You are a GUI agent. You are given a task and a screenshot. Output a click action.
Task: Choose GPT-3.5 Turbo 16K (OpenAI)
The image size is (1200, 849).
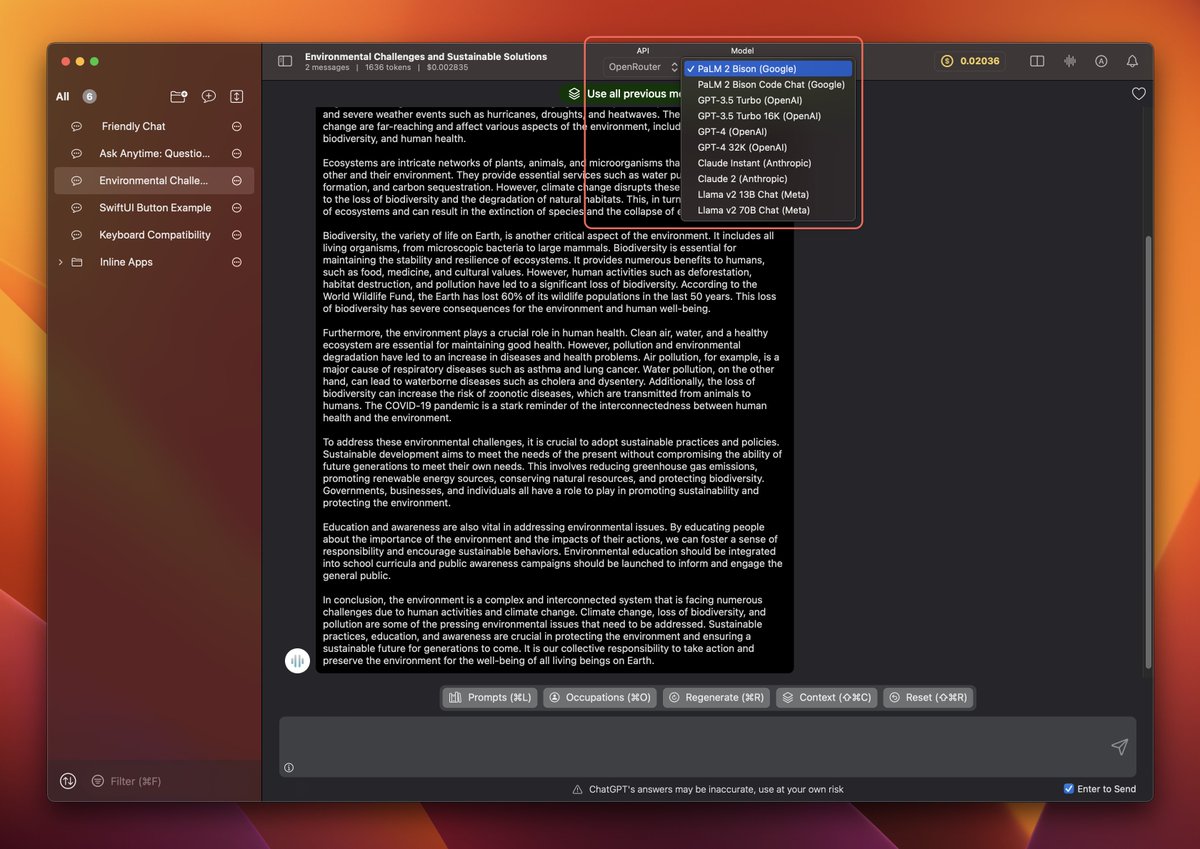coord(768,116)
